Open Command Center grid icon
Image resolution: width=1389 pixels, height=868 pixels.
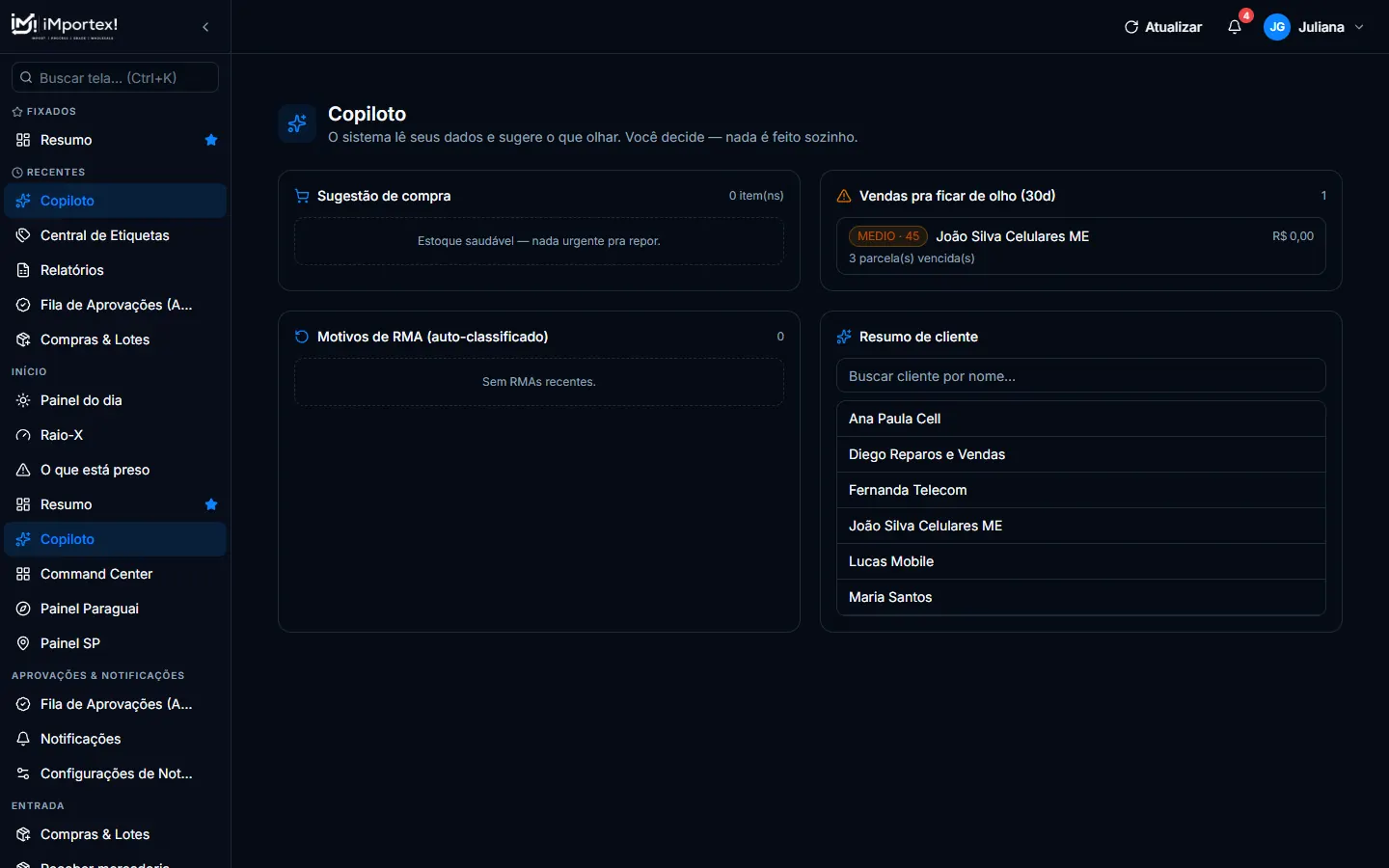click(x=23, y=574)
